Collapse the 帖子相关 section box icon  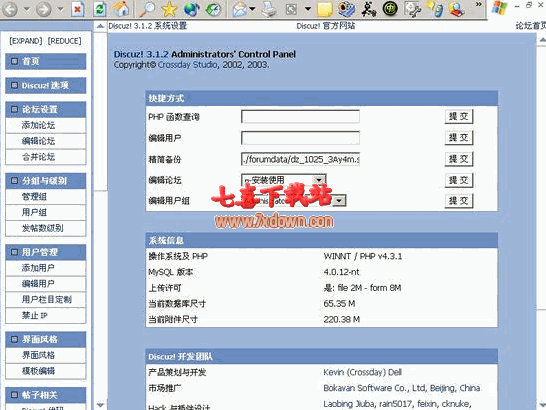click(14, 395)
